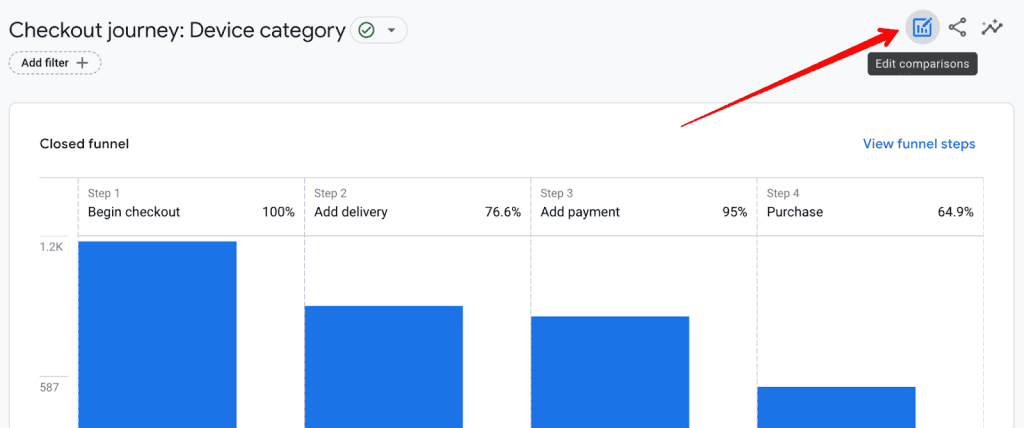The height and width of the screenshot is (428, 1024).
Task: Click the Add delivery blue bar
Action: (x=383, y=366)
